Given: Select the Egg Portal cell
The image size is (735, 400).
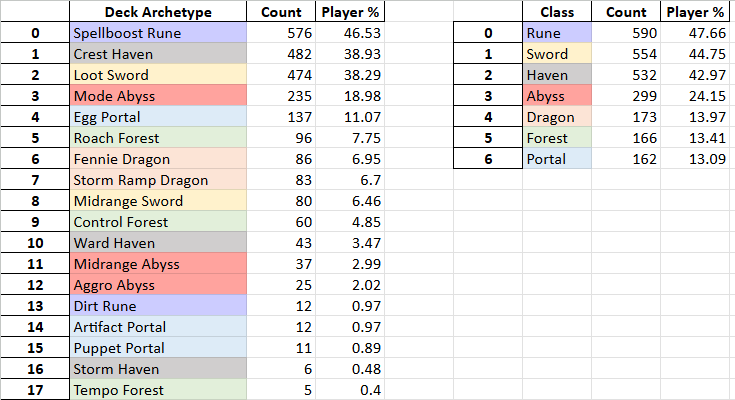Looking at the screenshot, I should (158, 117).
